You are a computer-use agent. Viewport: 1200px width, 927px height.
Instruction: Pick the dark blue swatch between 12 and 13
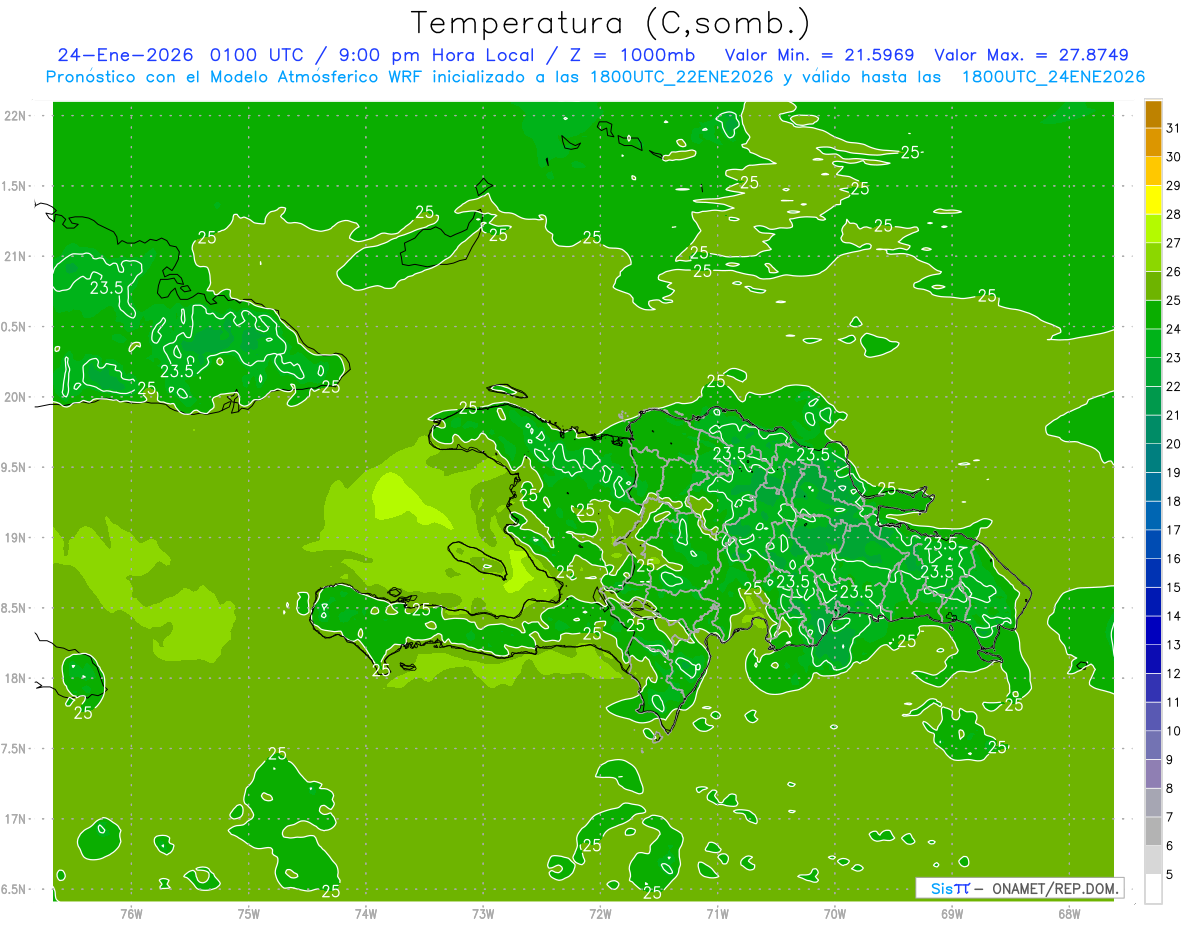tap(1153, 660)
